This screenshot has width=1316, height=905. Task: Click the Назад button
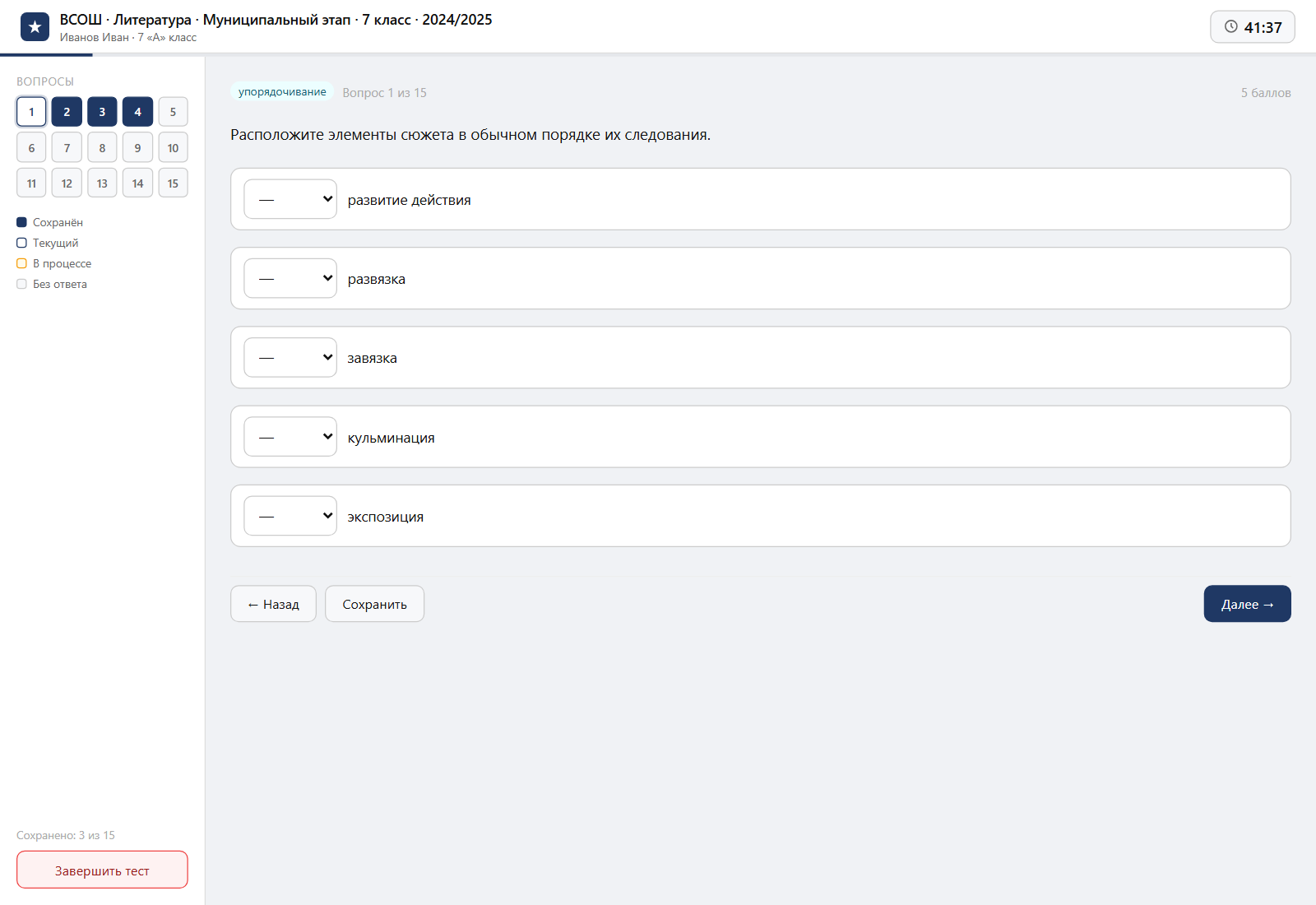pos(273,604)
